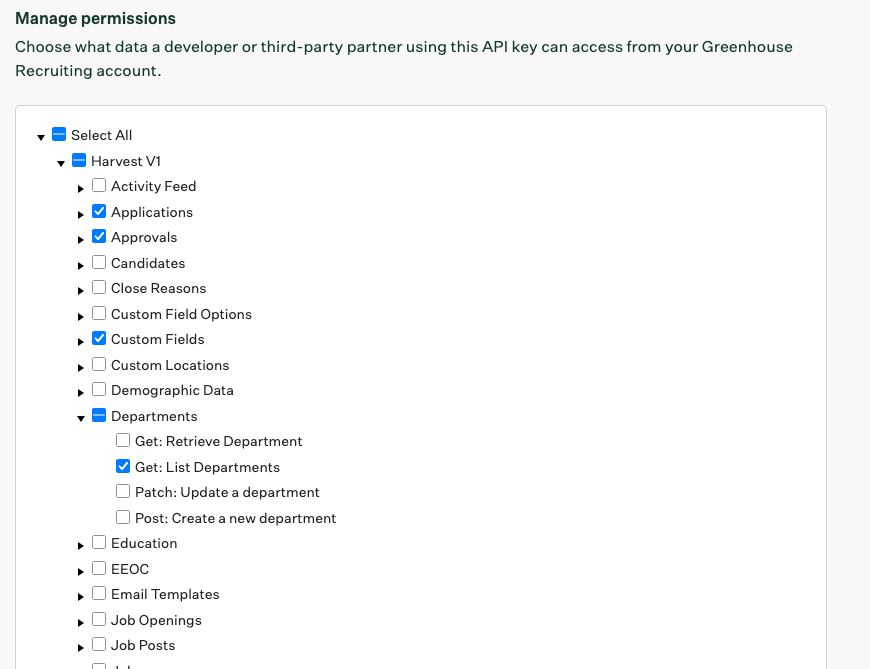
Task: Uncheck the Approvals permission checkbox
Action: coord(99,237)
